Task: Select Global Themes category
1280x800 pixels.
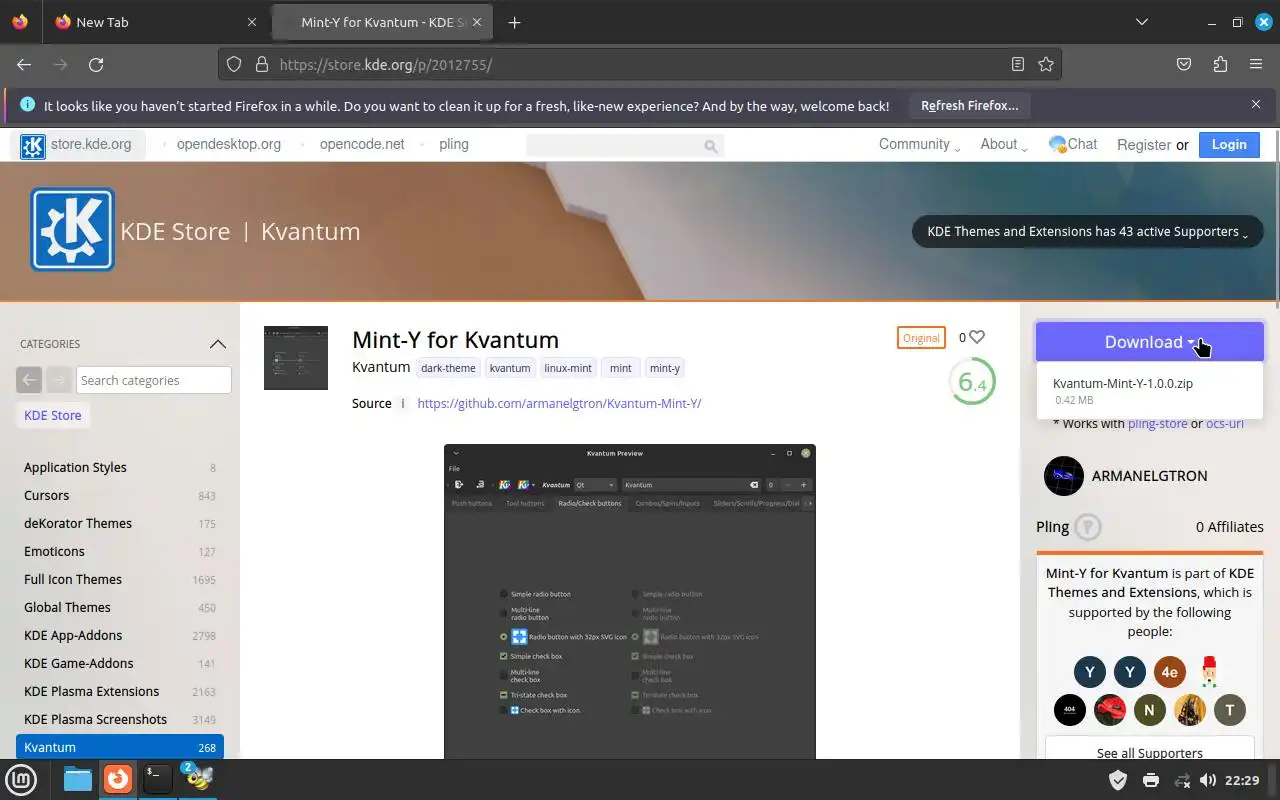Action: (67, 607)
